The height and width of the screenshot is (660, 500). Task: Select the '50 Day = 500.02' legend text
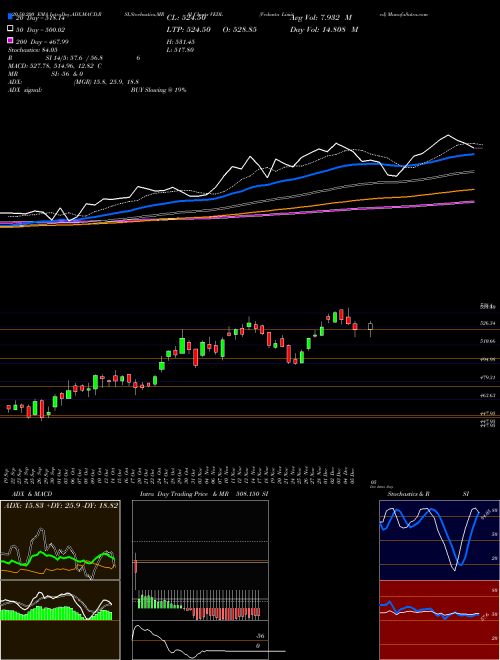coord(40,29)
